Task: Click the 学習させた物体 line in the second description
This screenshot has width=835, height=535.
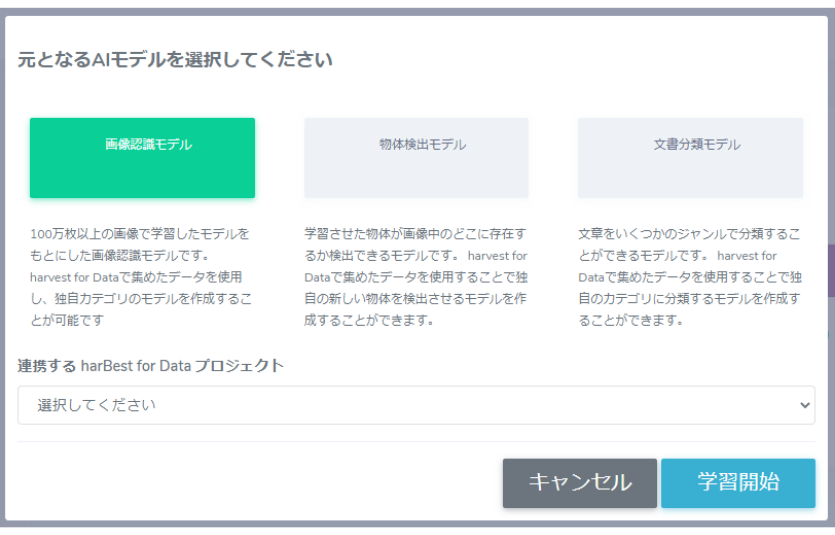Action: 414,234
